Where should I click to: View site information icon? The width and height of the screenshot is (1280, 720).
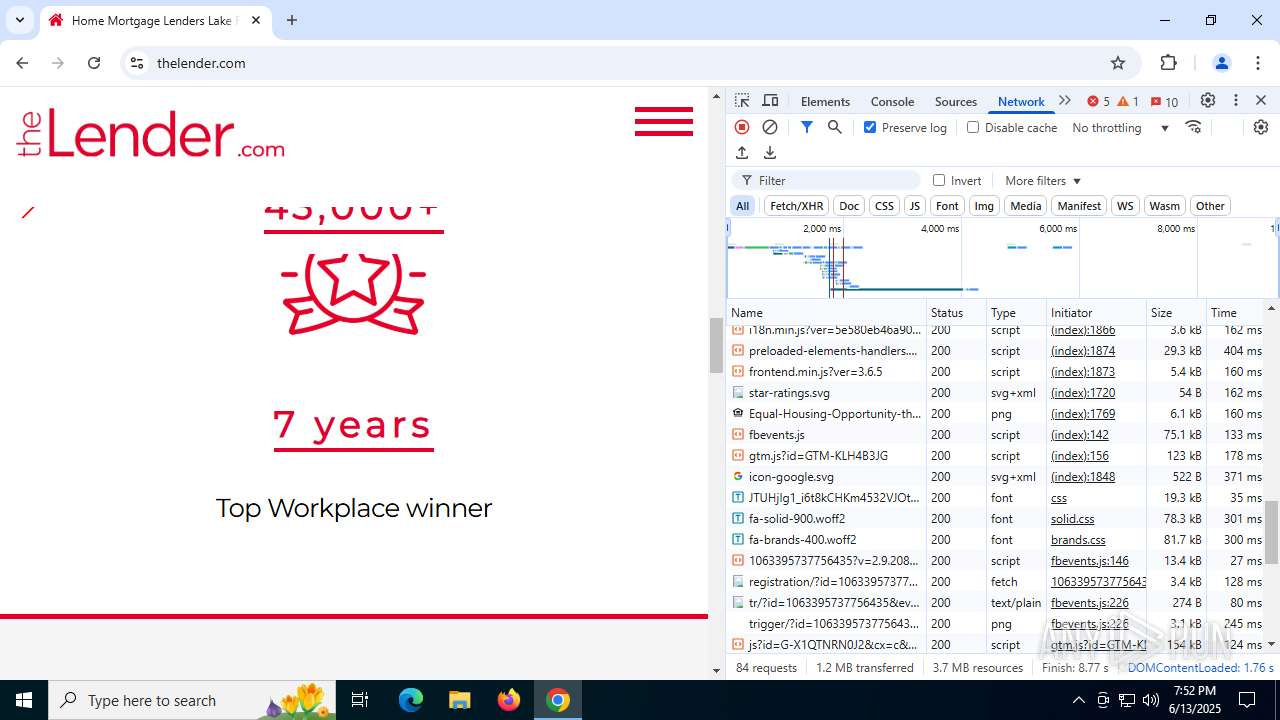[137, 63]
